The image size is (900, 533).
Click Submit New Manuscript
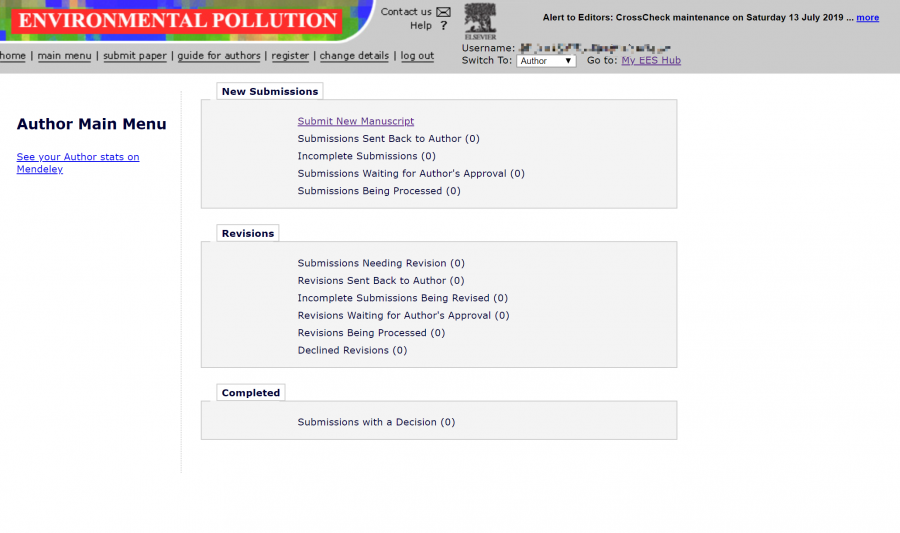(355, 121)
